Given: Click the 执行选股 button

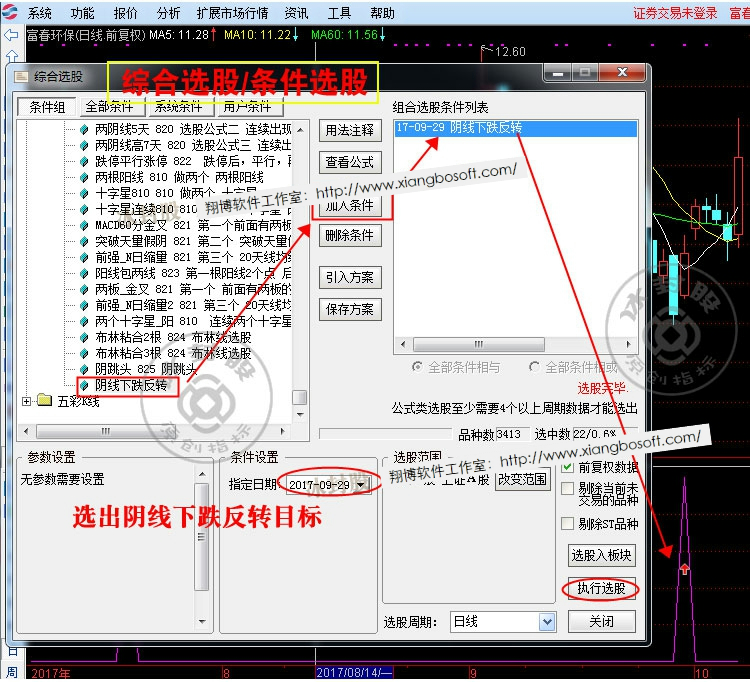Looking at the screenshot, I should tap(602, 588).
